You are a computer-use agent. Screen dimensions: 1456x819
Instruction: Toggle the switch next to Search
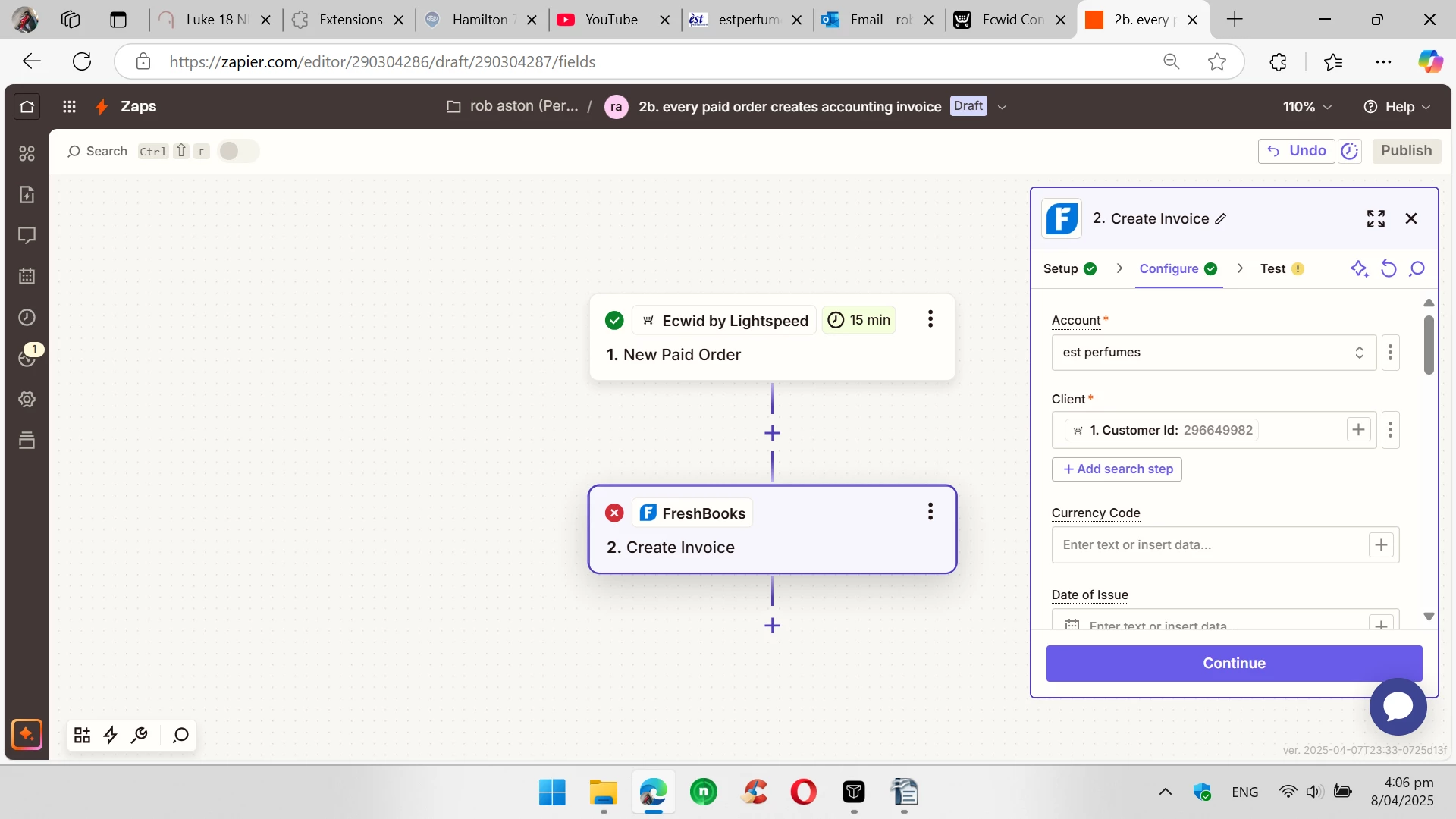click(x=237, y=151)
